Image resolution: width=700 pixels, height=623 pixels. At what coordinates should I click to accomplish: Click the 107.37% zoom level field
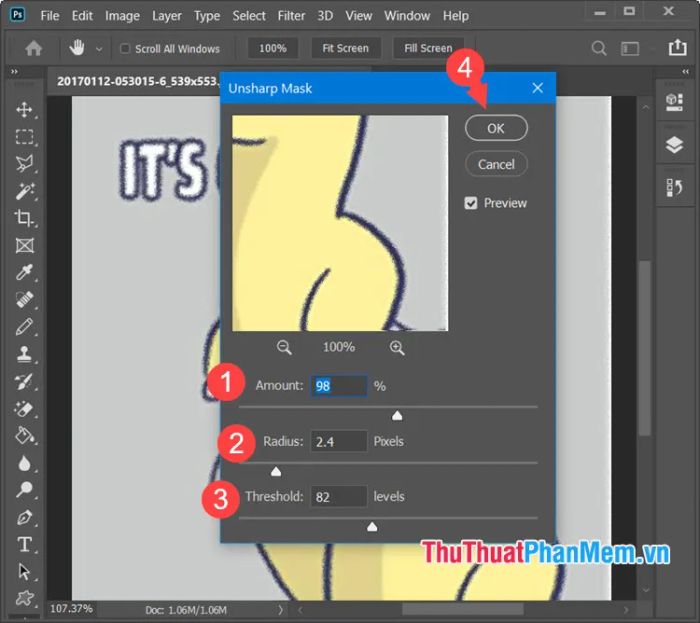point(71,609)
